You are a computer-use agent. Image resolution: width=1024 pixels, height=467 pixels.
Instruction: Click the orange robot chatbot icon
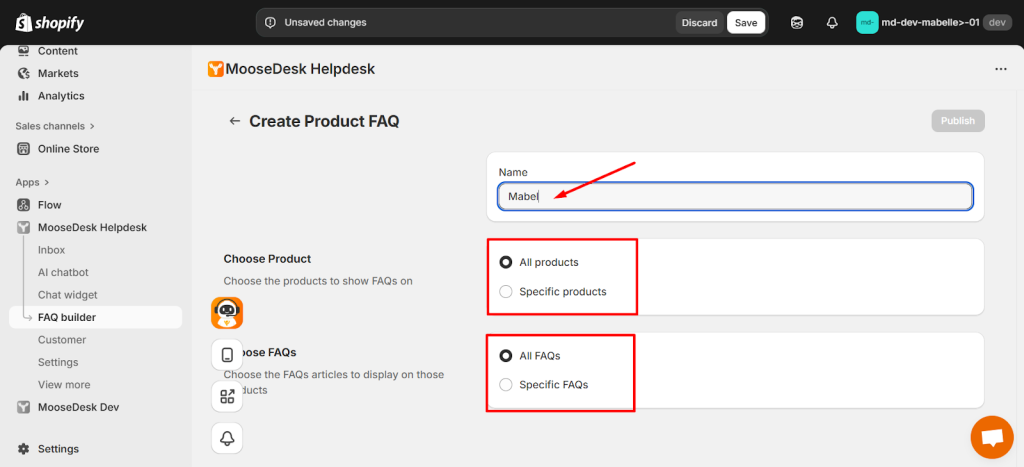tap(227, 313)
